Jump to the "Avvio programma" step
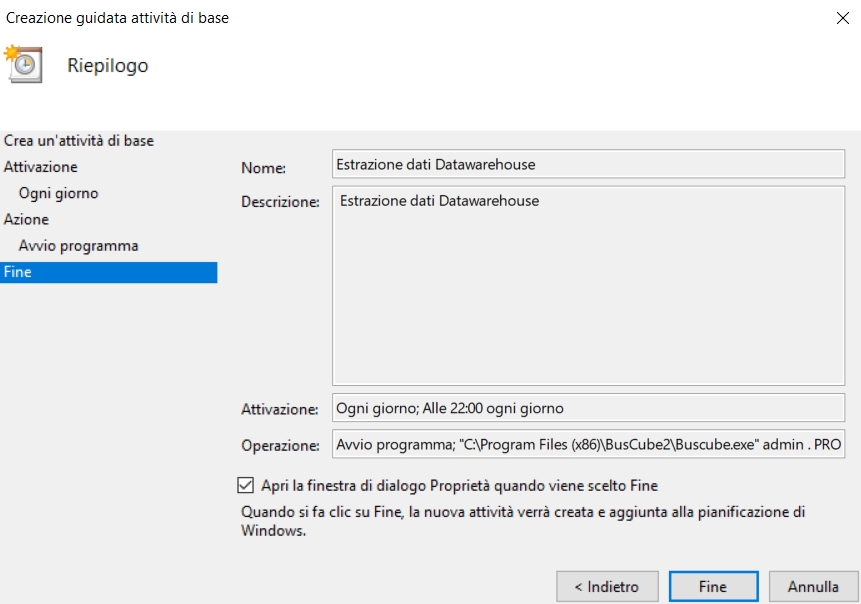This screenshot has height=604, width=861. pyautogui.click(x=79, y=245)
